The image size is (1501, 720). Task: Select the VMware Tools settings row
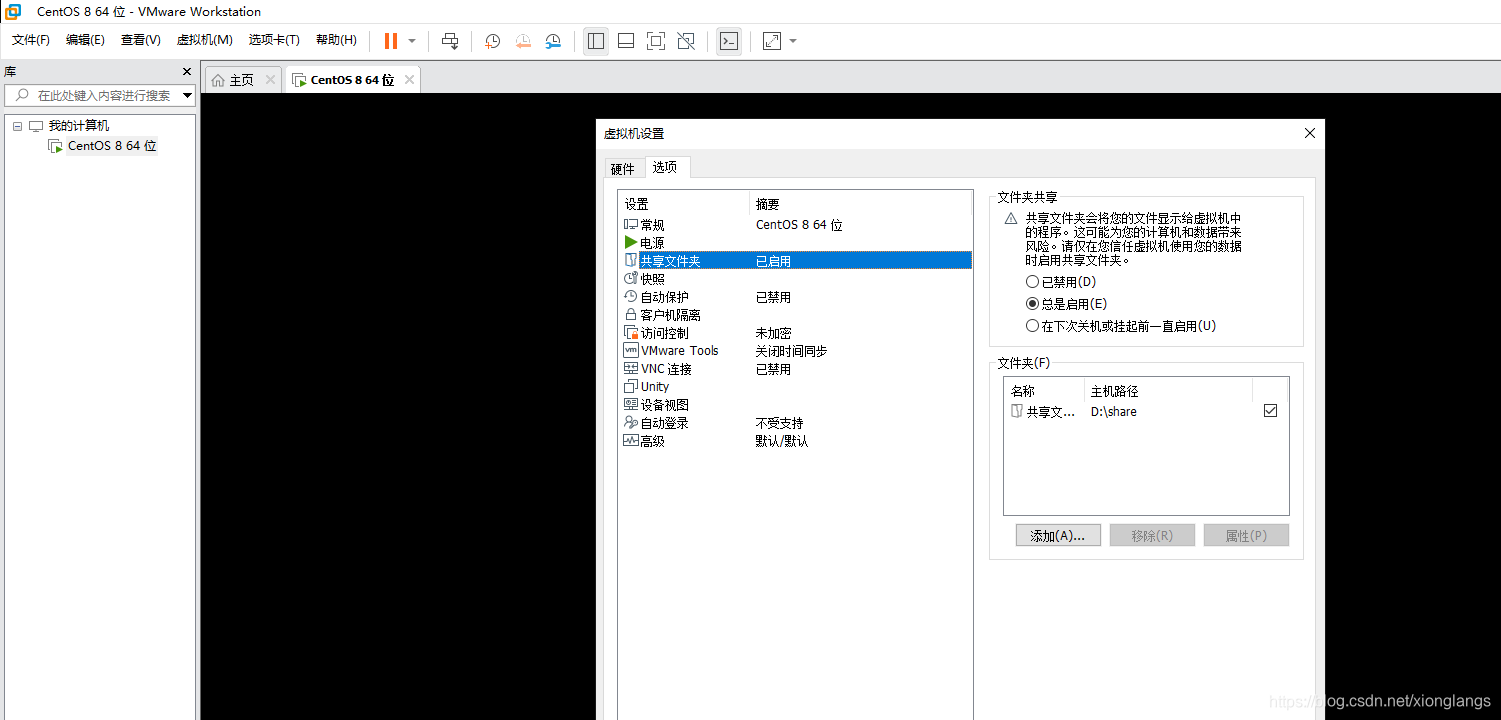[795, 351]
